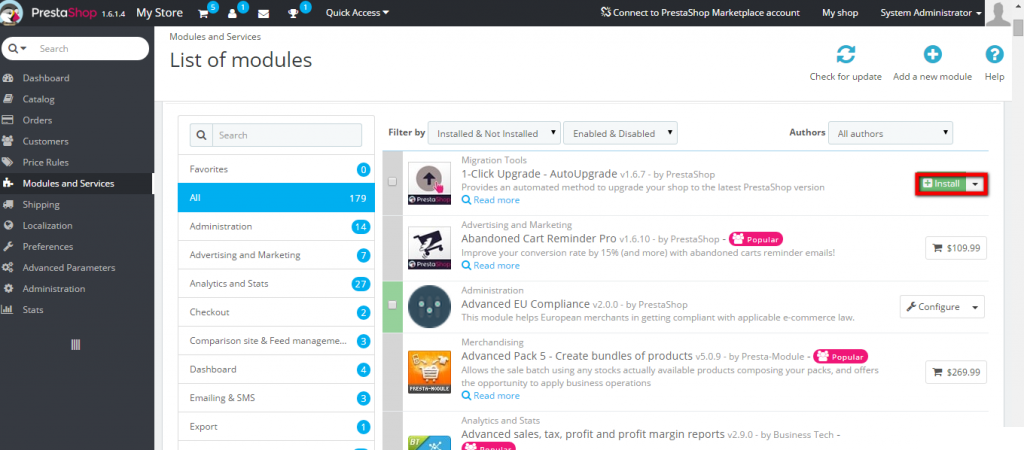Screen dimensions: 1024x450
Task: Select the Favorites category
Action: [x=276, y=169]
